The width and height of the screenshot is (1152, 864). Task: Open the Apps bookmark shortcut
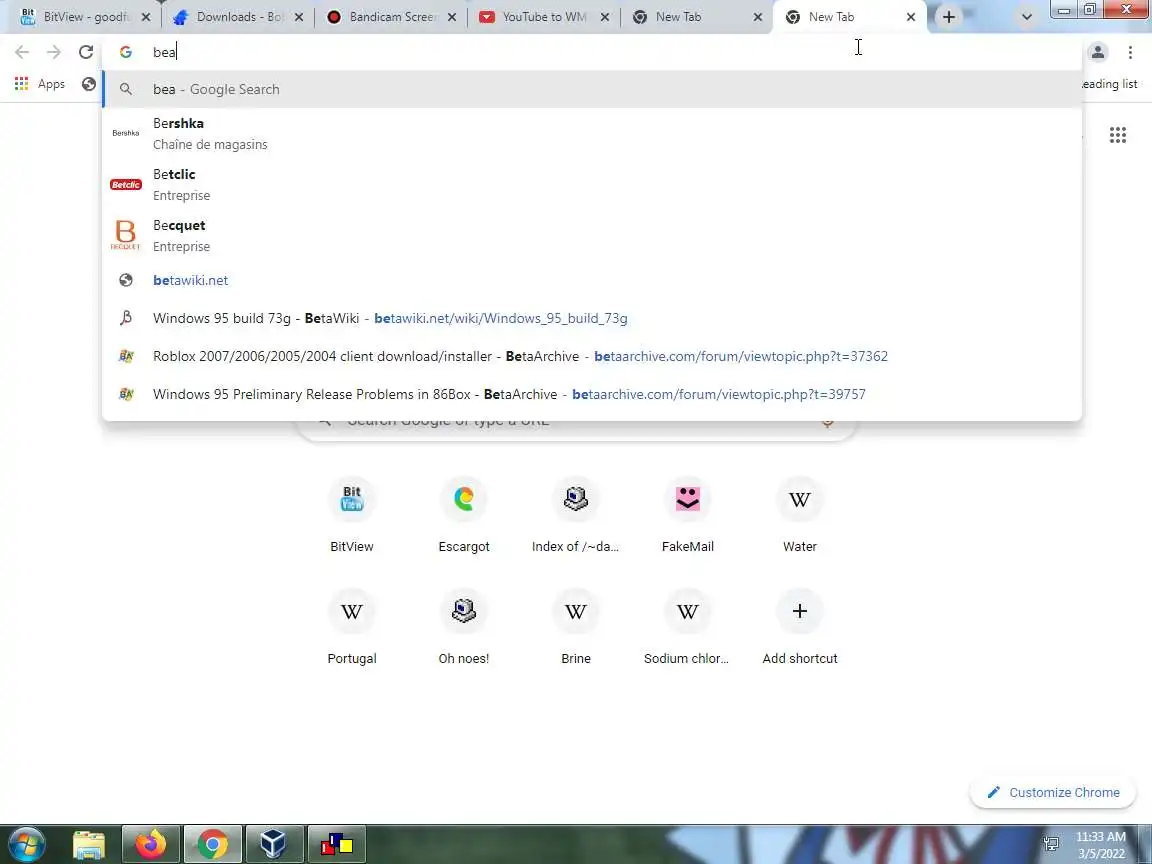(40, 84)
